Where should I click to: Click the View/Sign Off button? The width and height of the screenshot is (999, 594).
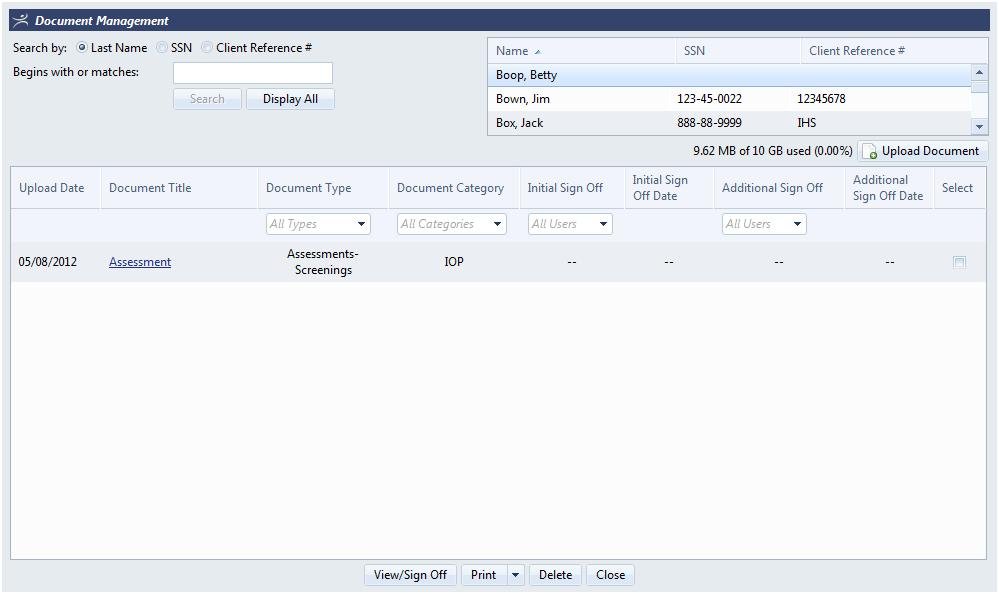[410, 575]
